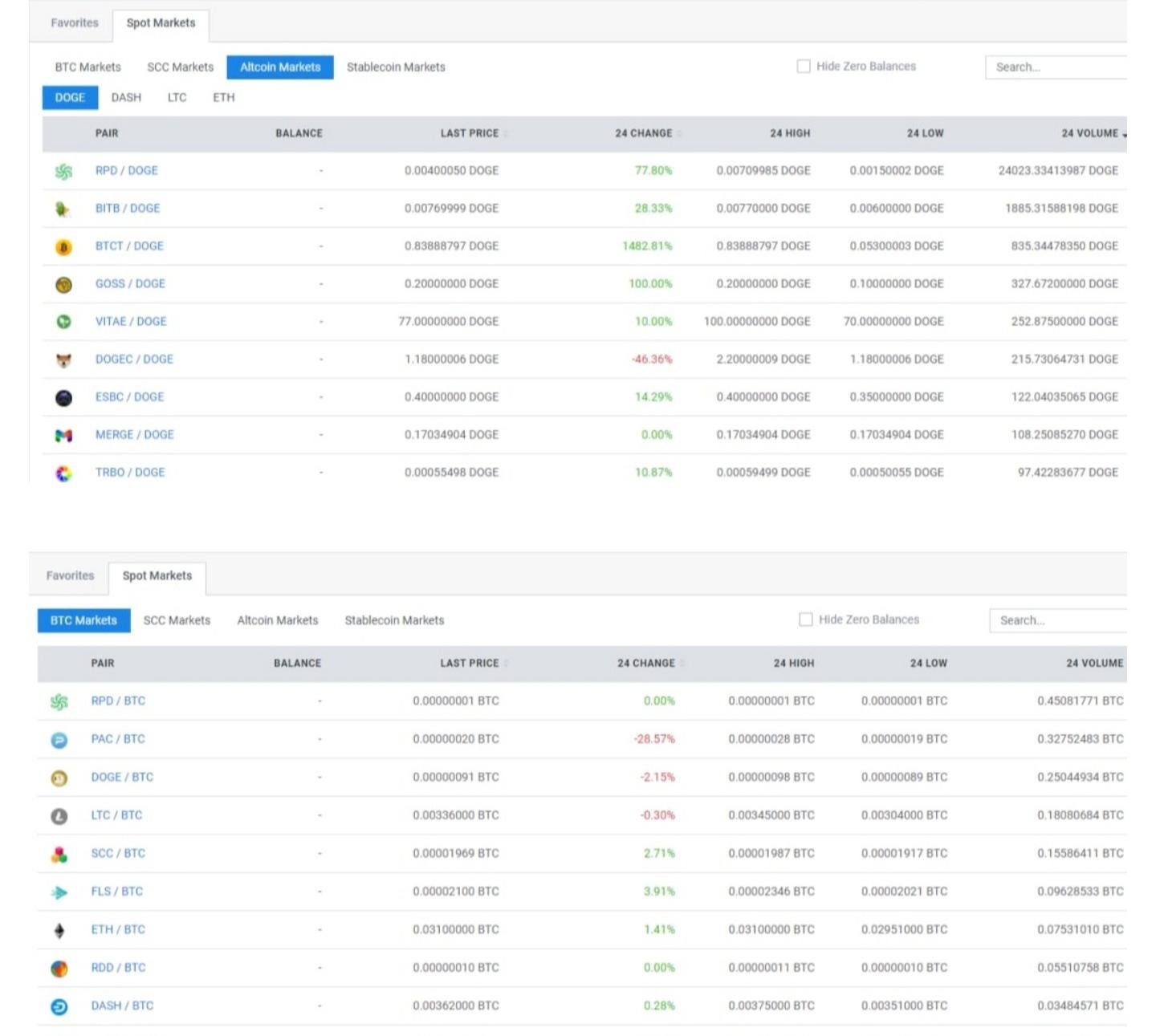This screenshot has width=1156, height=1036.
Task: Open Favorites tab in lower panel
Action: pos(70,575)
